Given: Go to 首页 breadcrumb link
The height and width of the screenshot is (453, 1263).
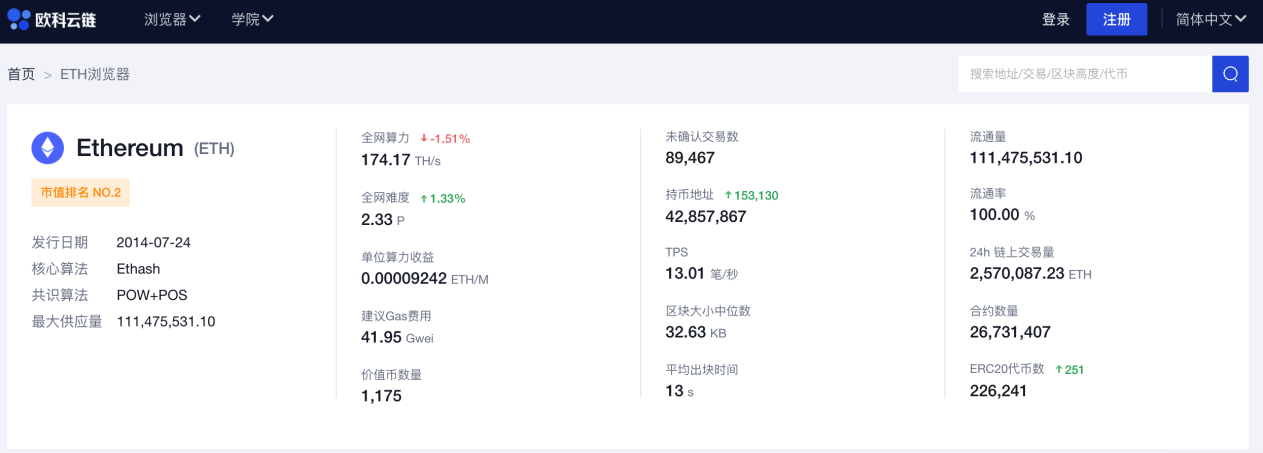Looking at the screenshot, I should [x=21, y=74].
